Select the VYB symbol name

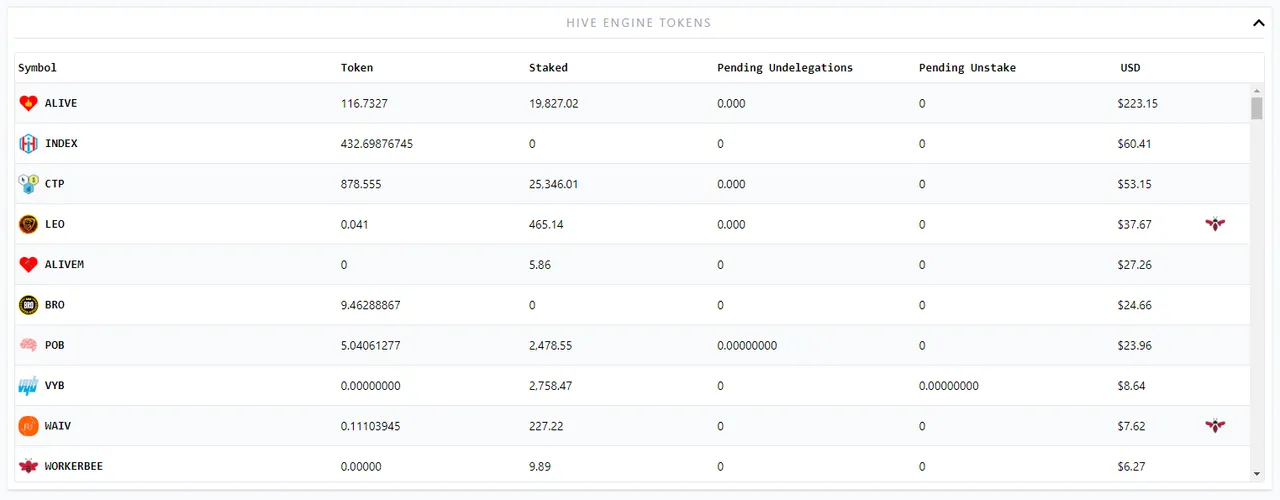55,386
